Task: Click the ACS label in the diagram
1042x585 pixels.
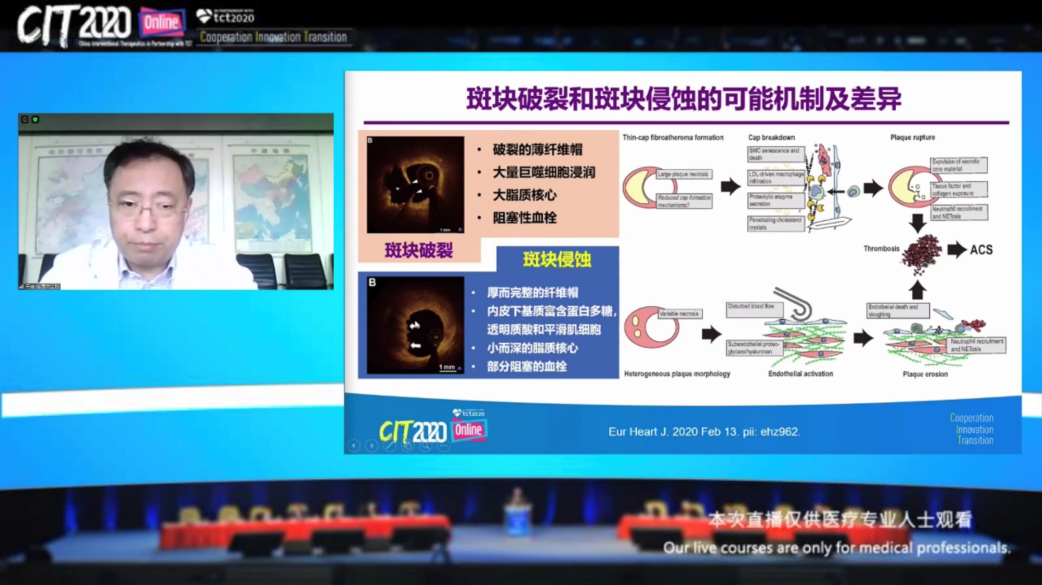Action: [981, 249]
